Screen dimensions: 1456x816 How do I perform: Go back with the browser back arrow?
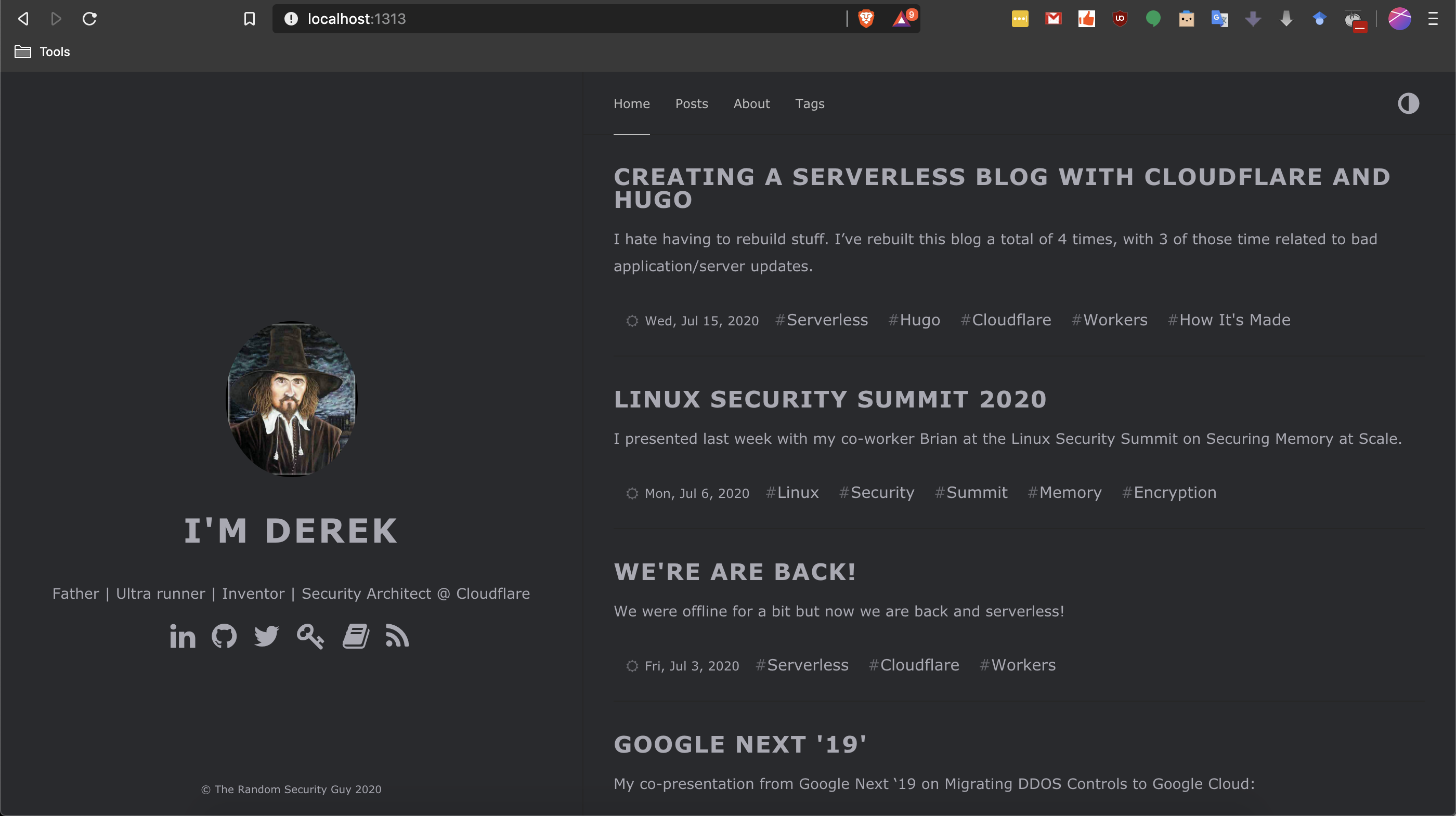pos(23,19)
